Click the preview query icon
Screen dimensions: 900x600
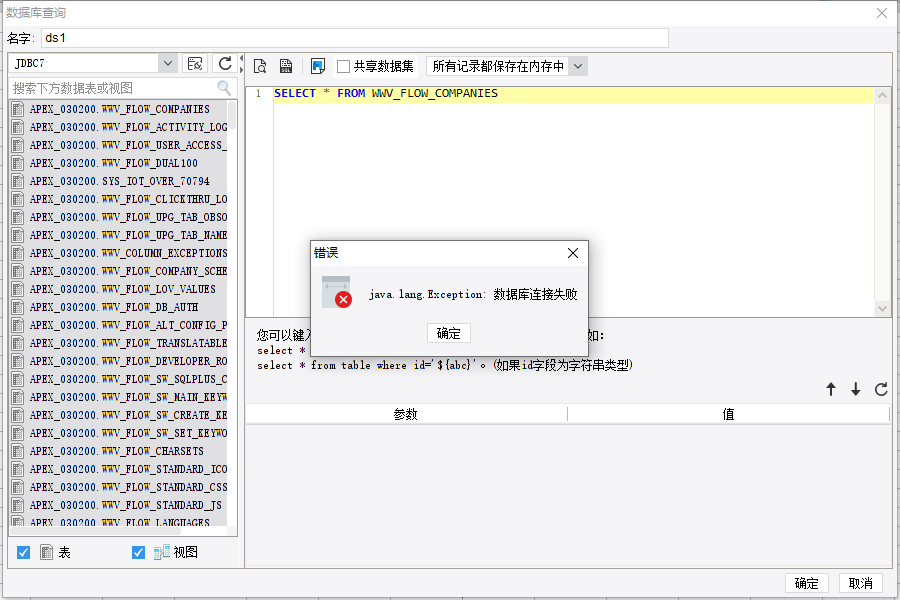point(260,67)
